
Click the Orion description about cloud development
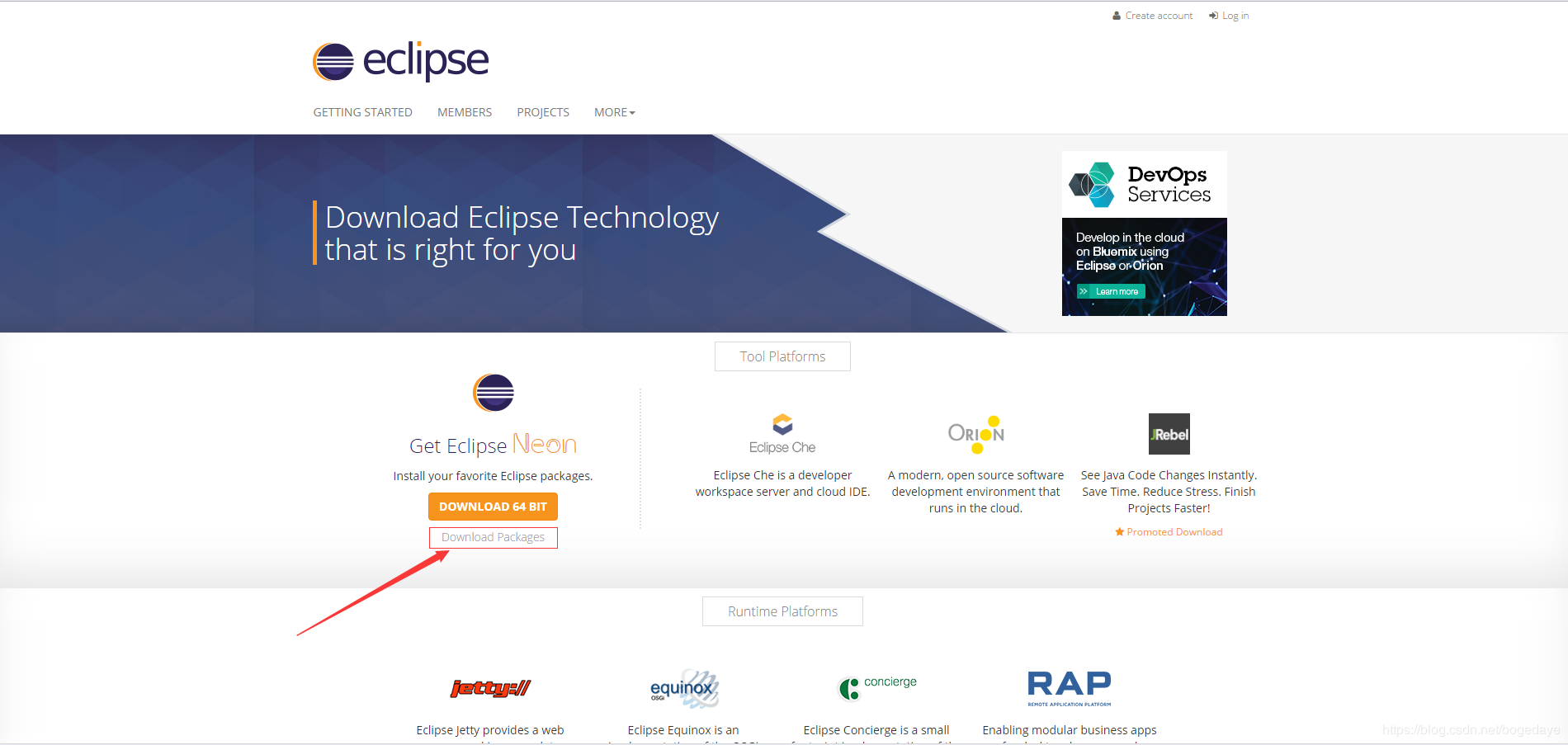pyautogui.click(x=976, y=492)
